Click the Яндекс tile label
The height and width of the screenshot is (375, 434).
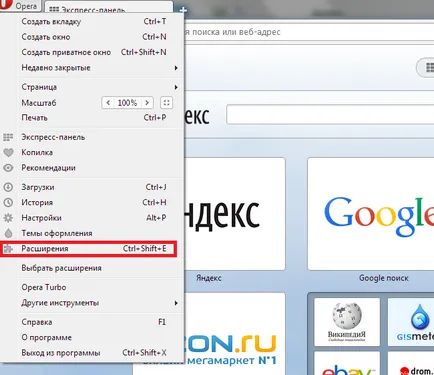(x=209, y=278)
